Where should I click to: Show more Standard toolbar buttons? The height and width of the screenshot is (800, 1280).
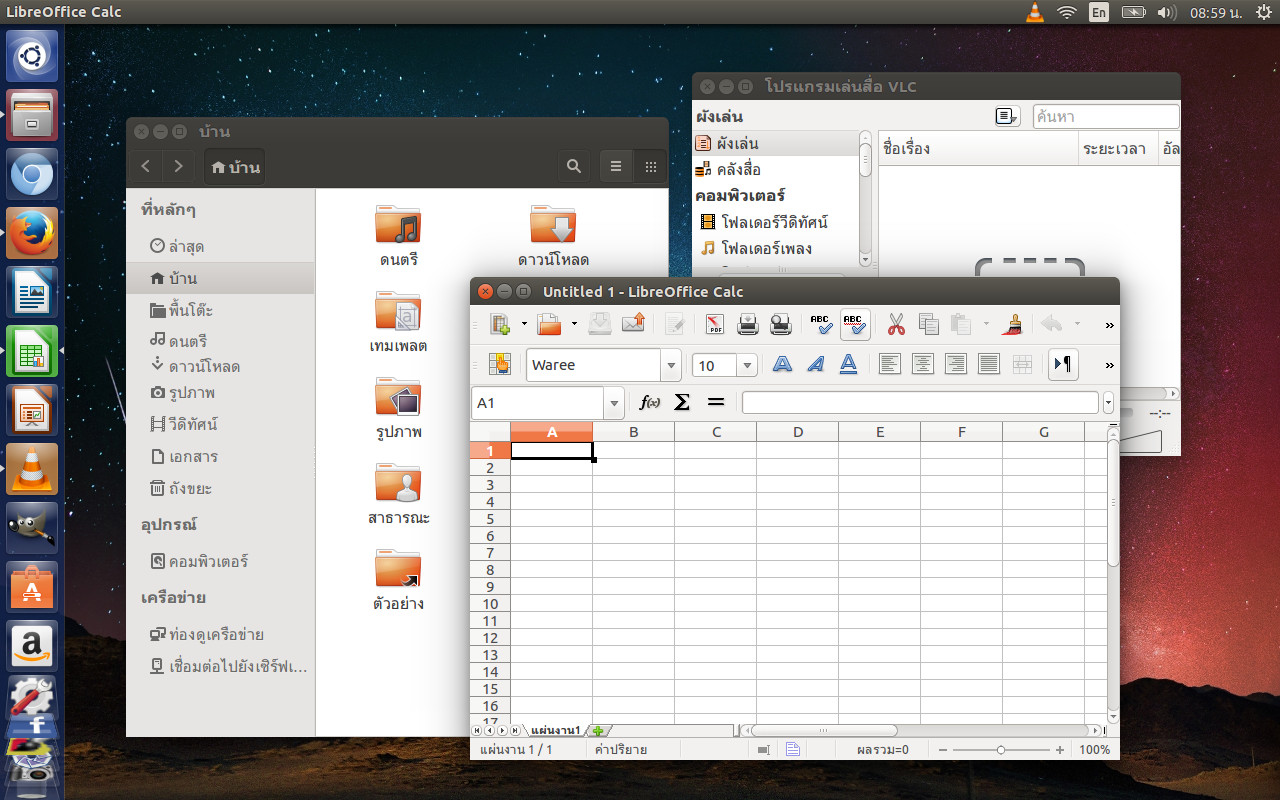pos(1109,325)
